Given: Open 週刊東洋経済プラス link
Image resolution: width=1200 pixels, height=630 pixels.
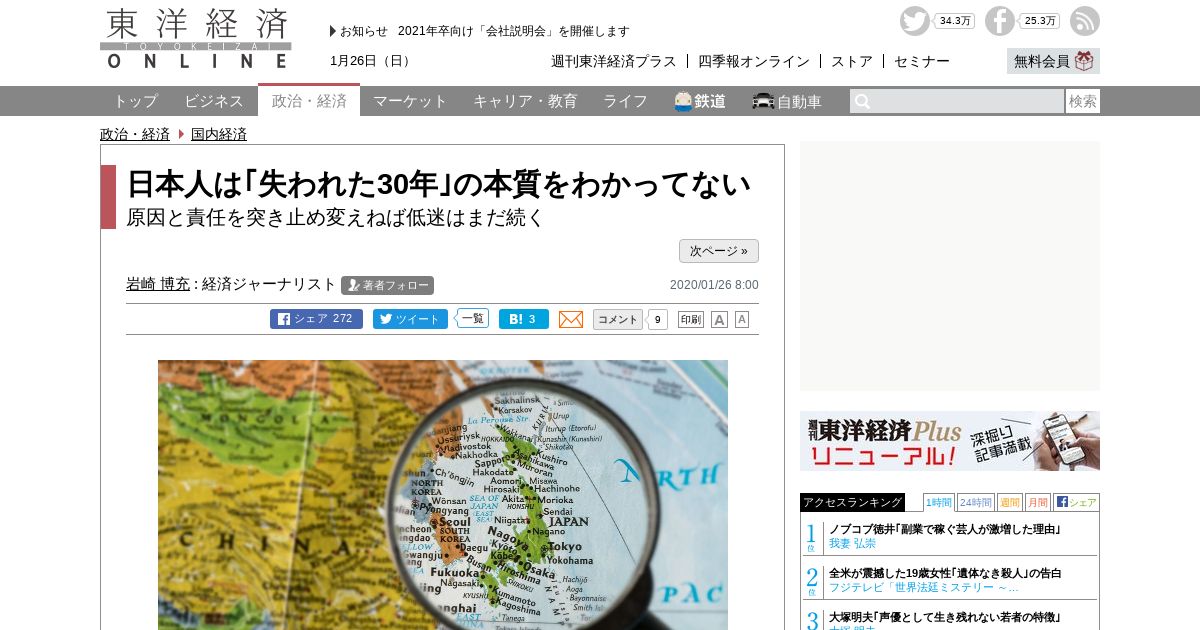Looking at the screenshot, I should [614, 61].
